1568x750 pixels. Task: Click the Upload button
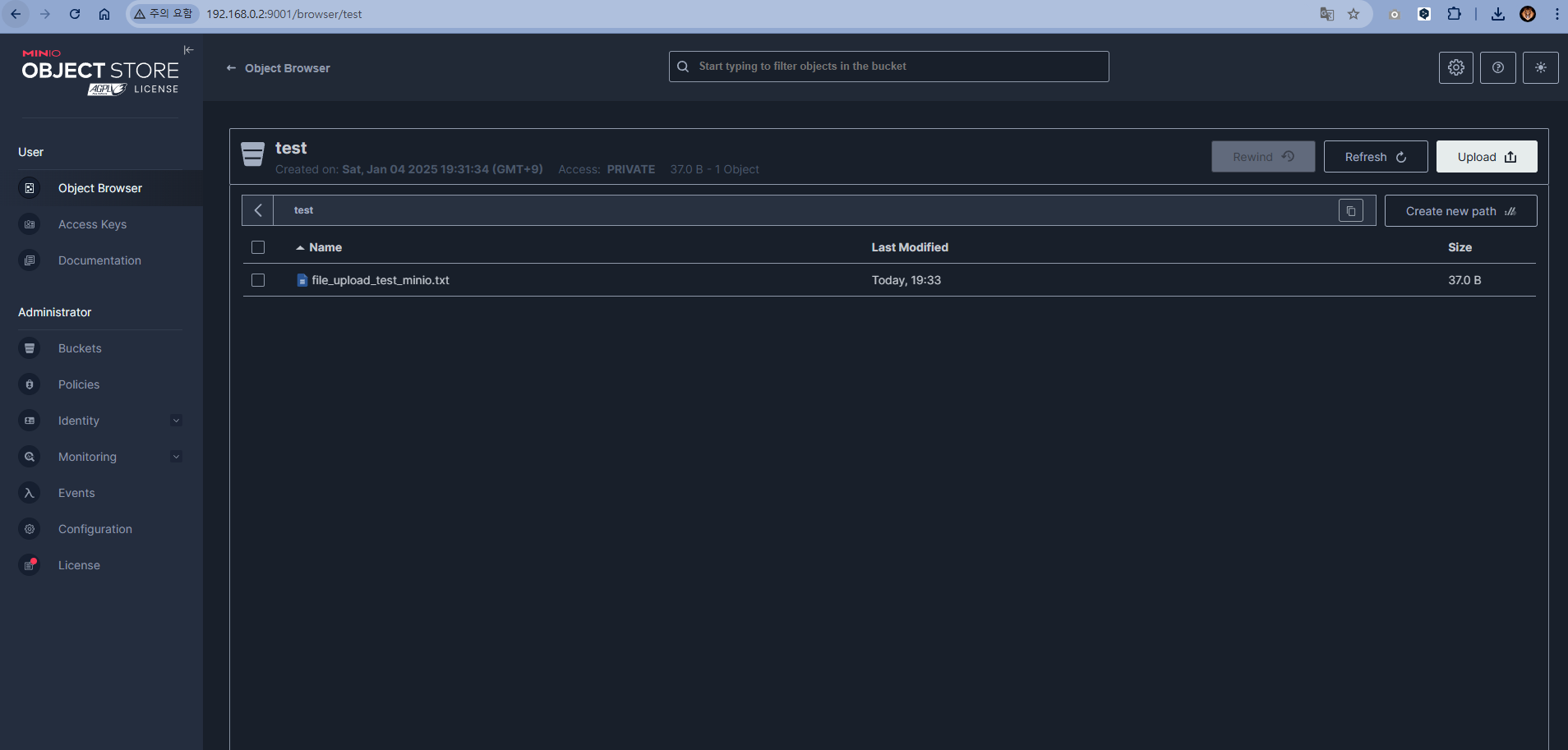pos(1486,156)
